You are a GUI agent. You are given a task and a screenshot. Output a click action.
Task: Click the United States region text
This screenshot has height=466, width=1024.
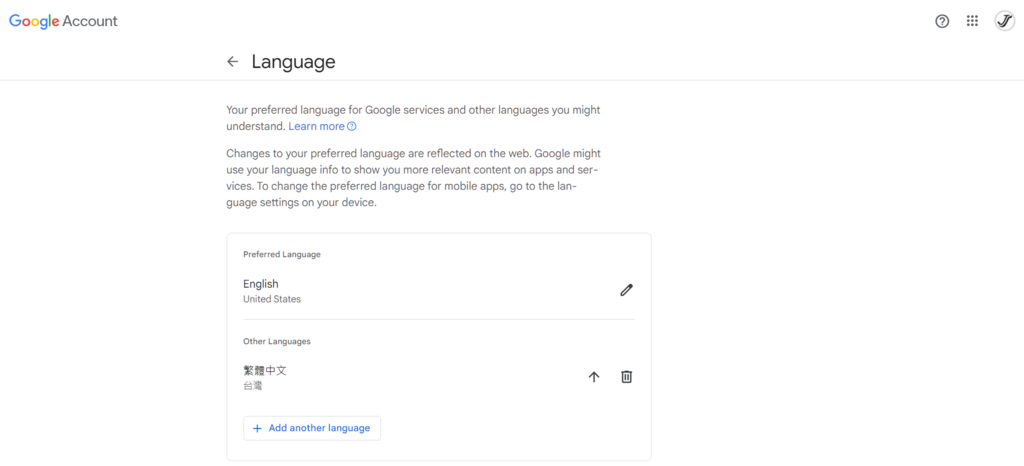(x=272, y=299)
